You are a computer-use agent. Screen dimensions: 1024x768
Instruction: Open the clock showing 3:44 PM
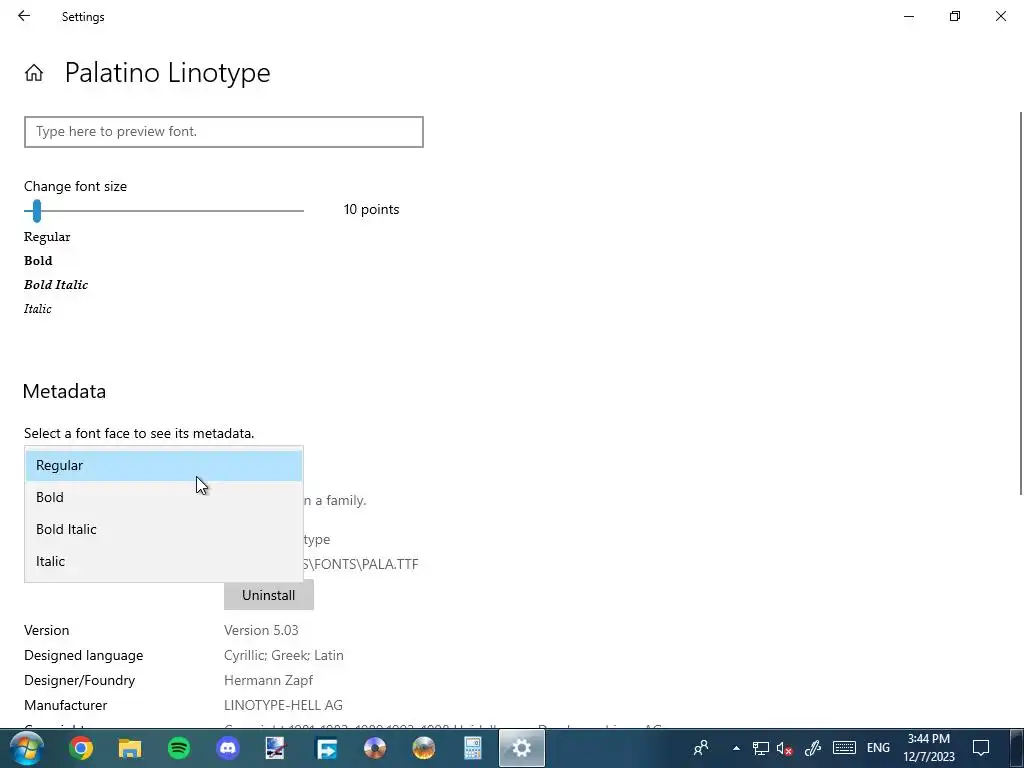click(x=929, y=748)
